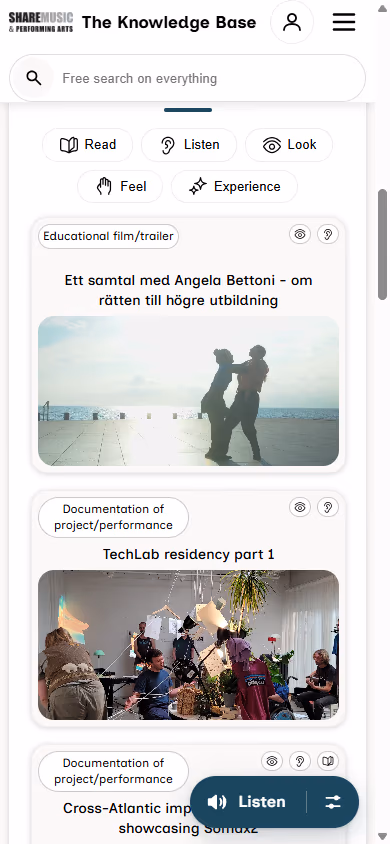Image resolution: width=390 pixels, height=844 pixels.
Task: Click the ear icon on the Angela Bettoni card
Action: pos(328,234)
